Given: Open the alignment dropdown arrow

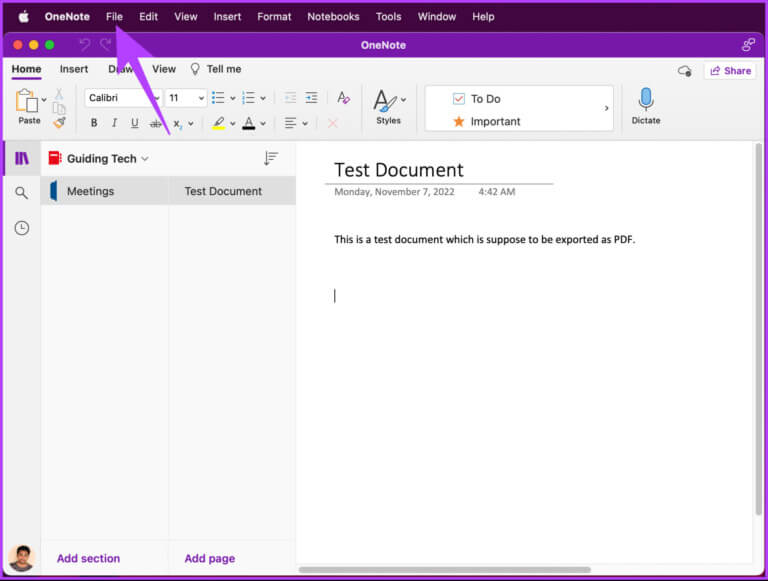Looking at the screenshot, I should tap(305, 124).
